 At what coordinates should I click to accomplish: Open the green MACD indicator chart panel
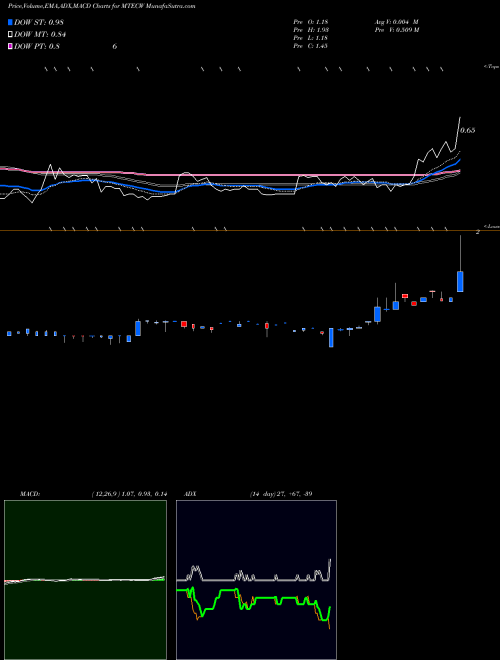click(85, 580)
